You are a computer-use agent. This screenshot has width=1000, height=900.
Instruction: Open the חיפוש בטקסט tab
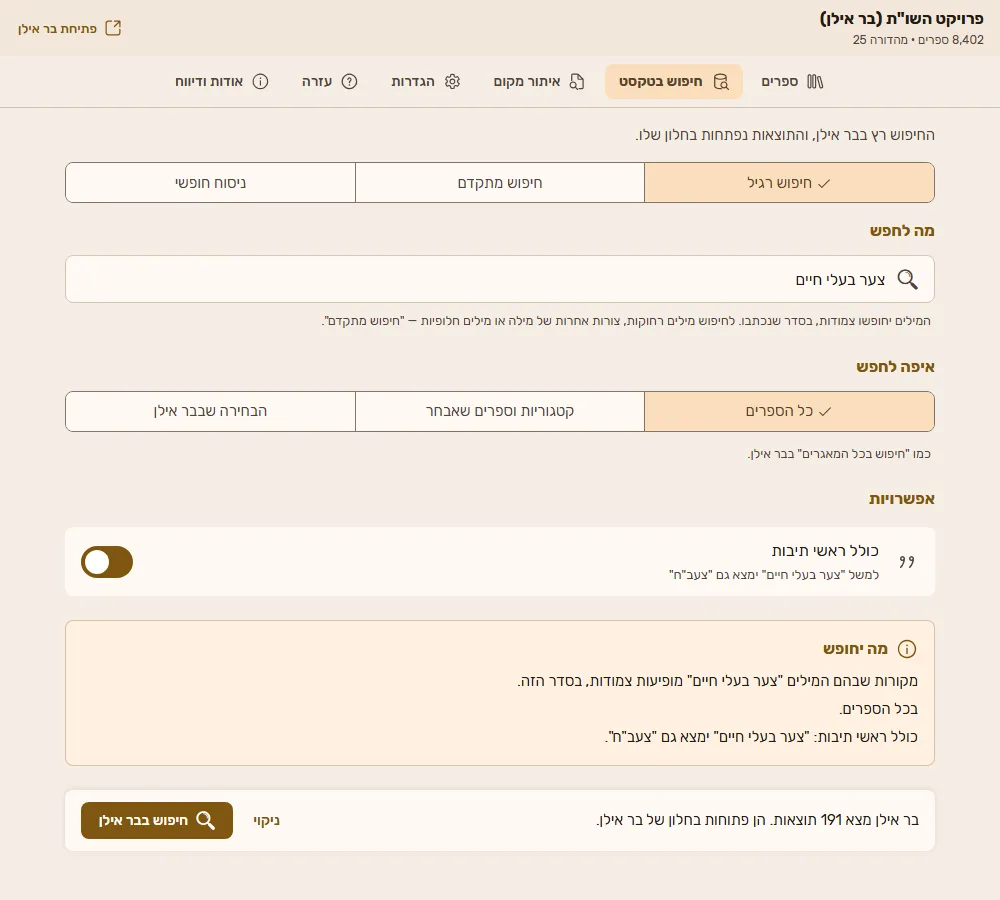click(x=674, y=82)
